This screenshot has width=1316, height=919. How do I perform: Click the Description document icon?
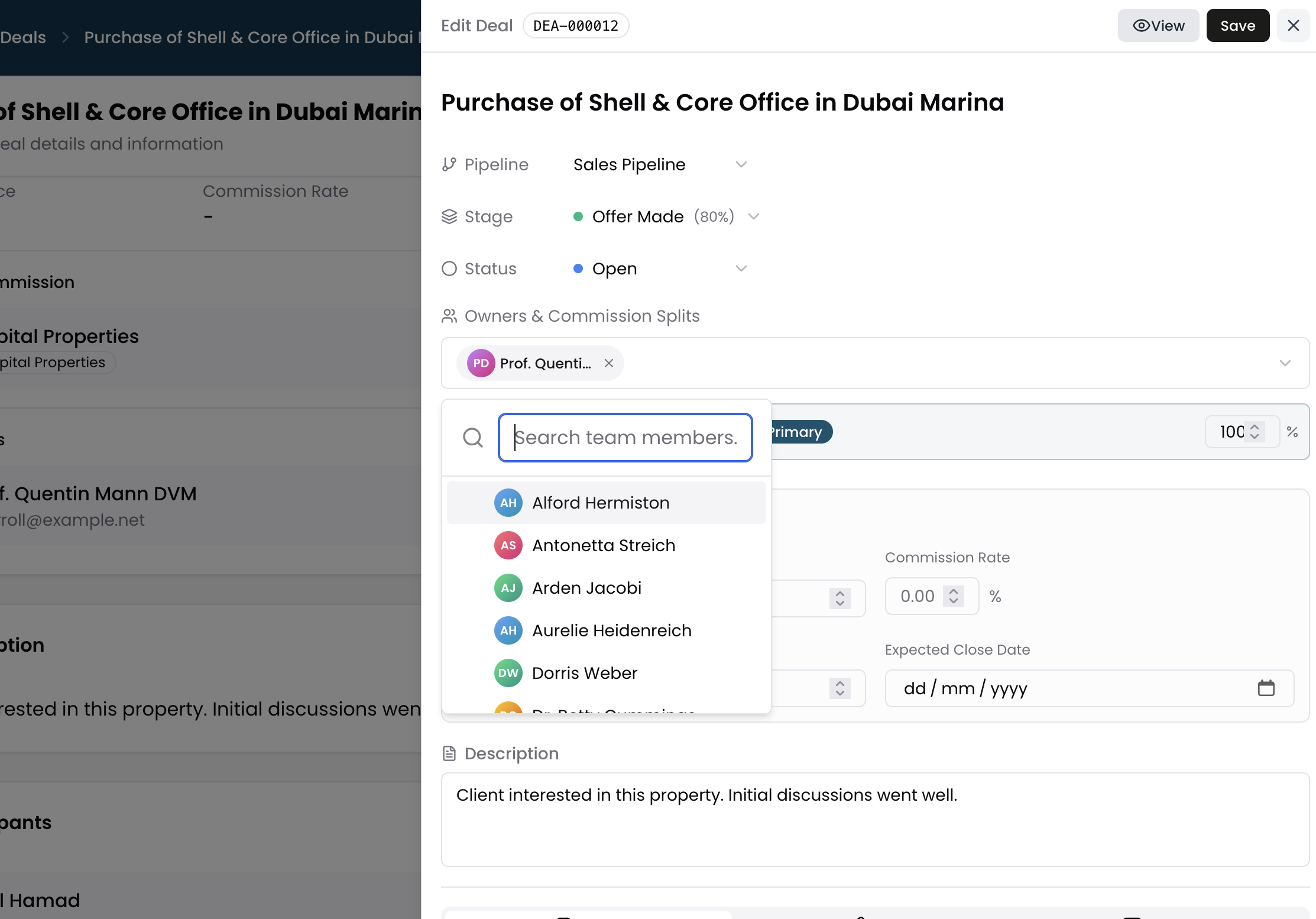(x=449, y=753)
